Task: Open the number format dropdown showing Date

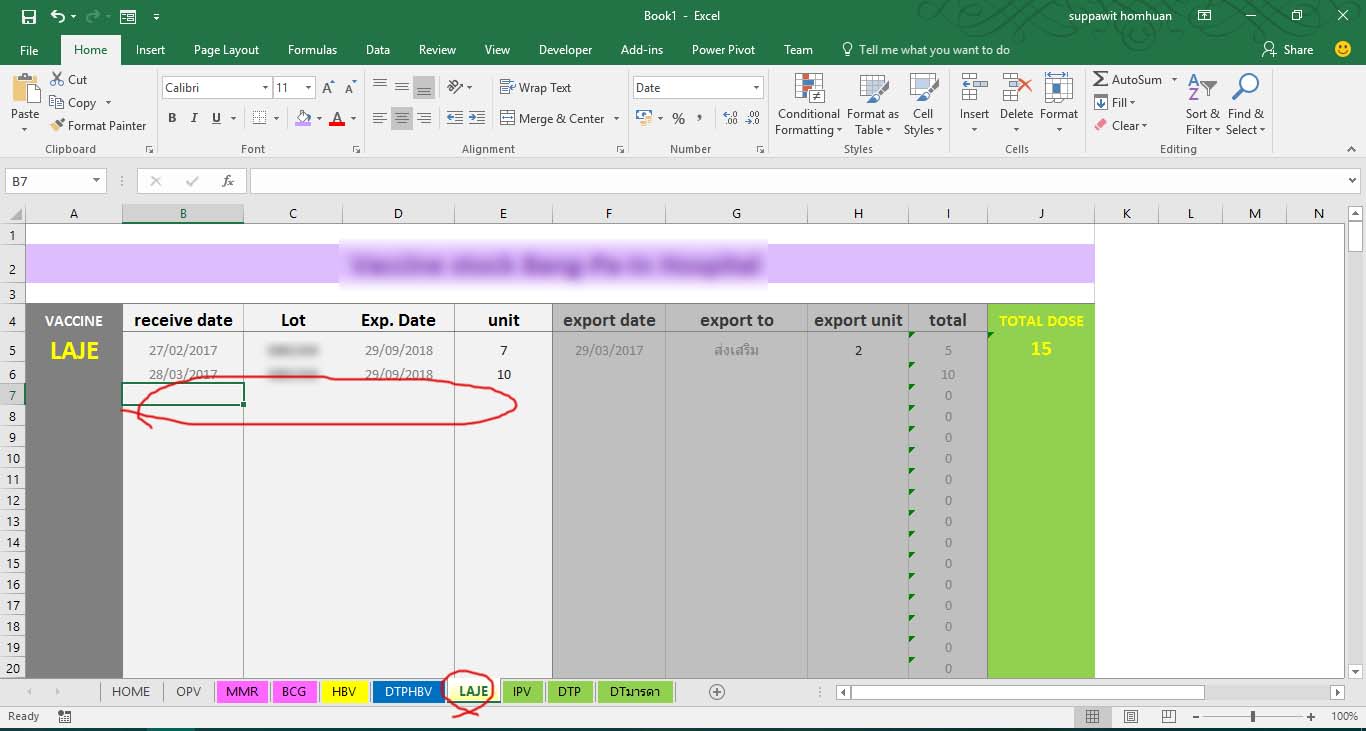Action: 756,88
